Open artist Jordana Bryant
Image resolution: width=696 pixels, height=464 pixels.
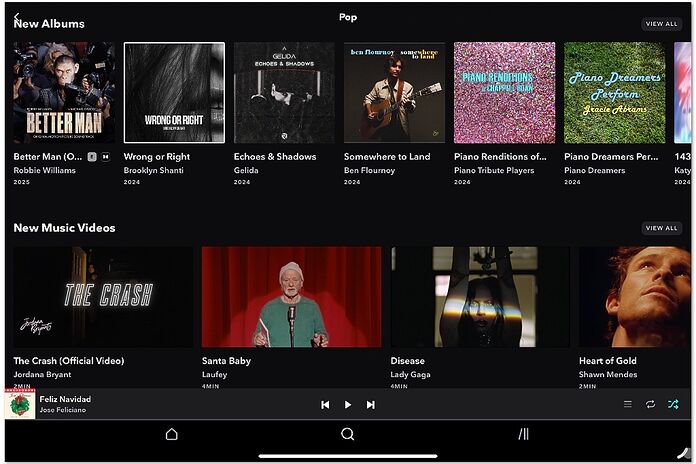click(42, 375)
